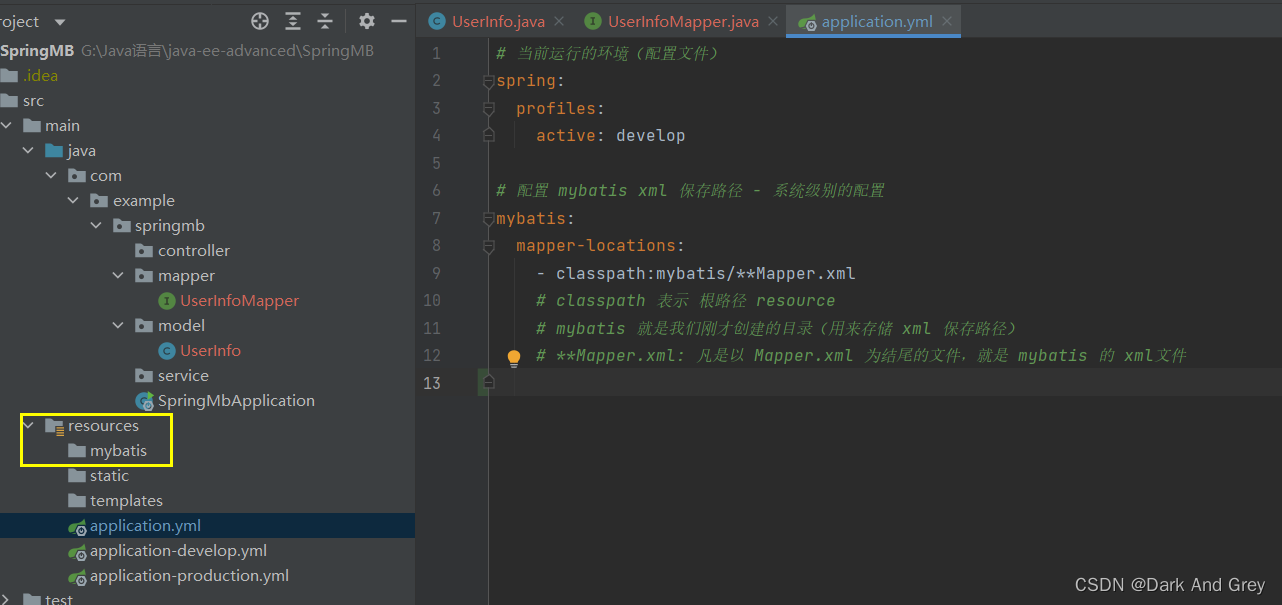Open the Project view dropdown
This screenshot has width=1282, height=605.
tap(59, 21)
